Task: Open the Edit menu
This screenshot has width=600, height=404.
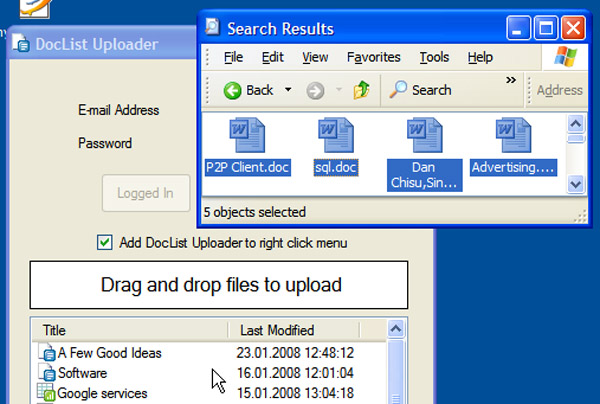Action: tap(272, 57)
